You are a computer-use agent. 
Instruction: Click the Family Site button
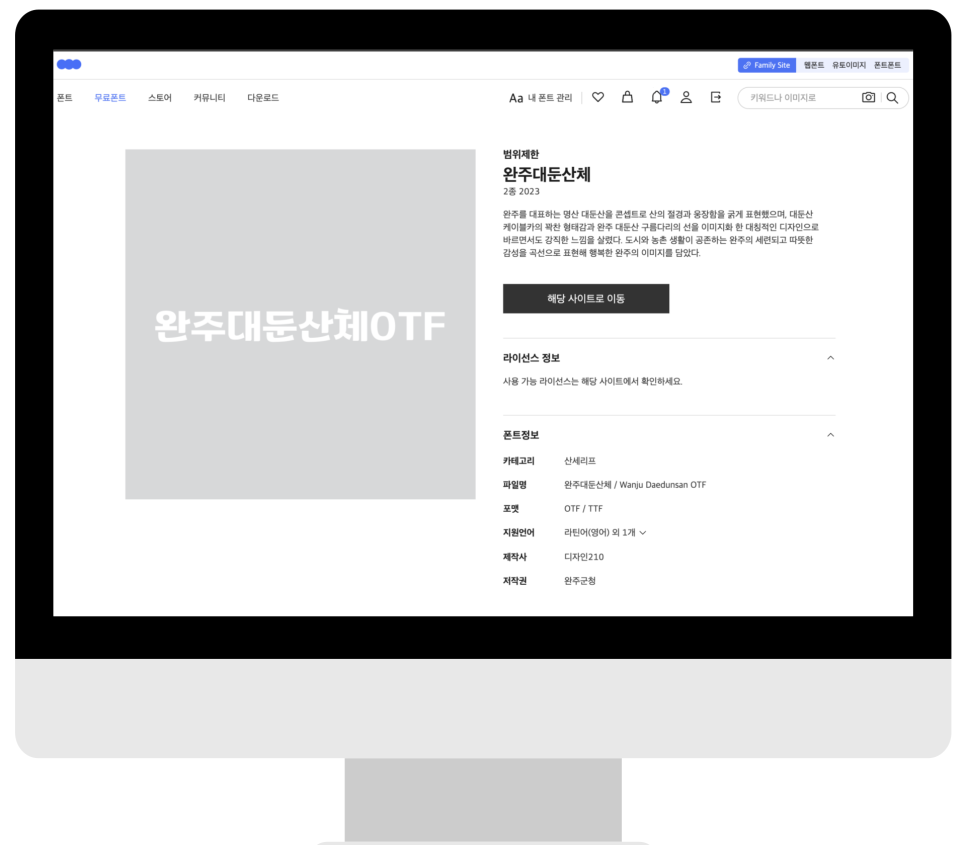click(x=766, y=65)
